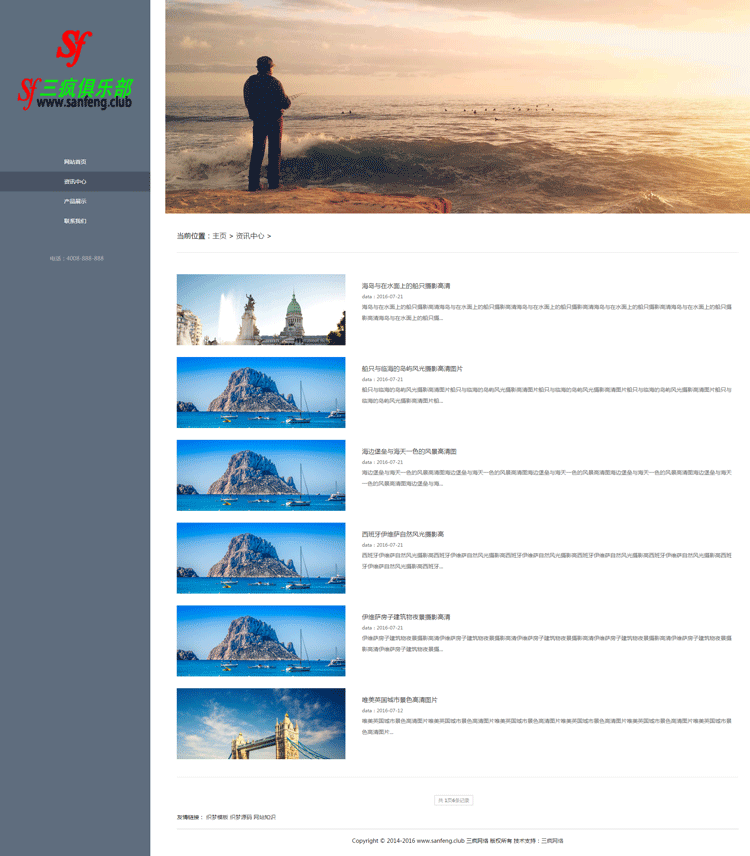Open the 织梦源码 friendly link
750x856 pixels.
(x=241, y=817)
